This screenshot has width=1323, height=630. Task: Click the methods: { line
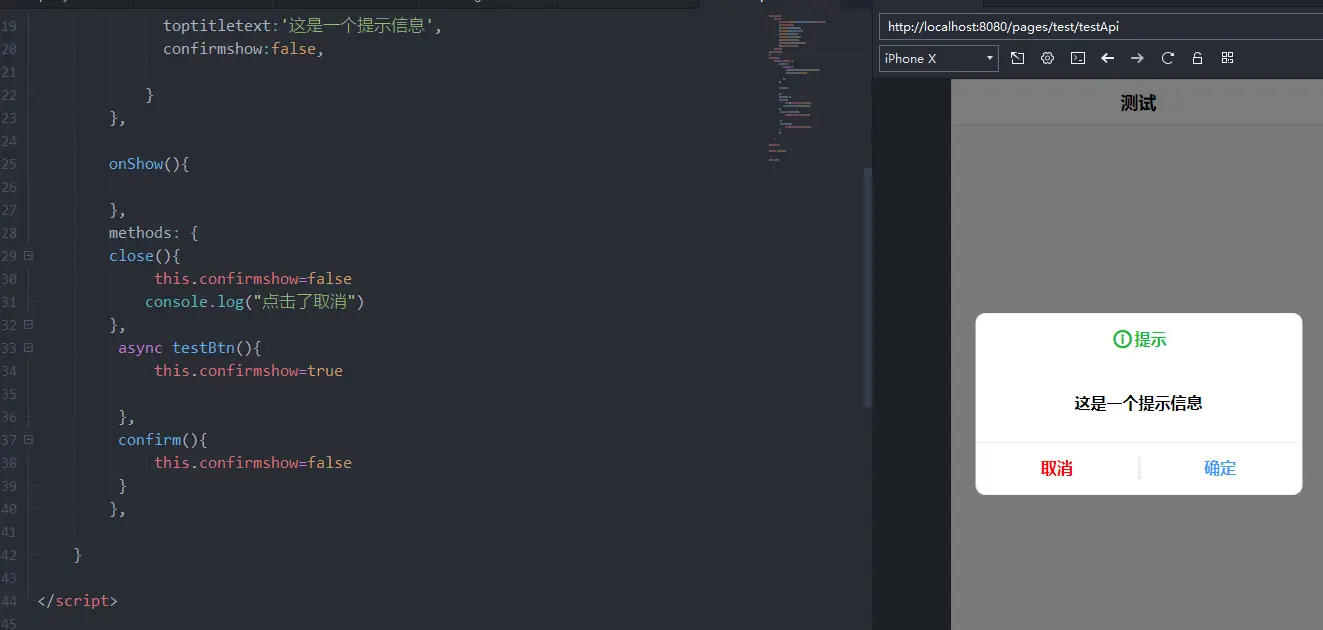[154, 233]
